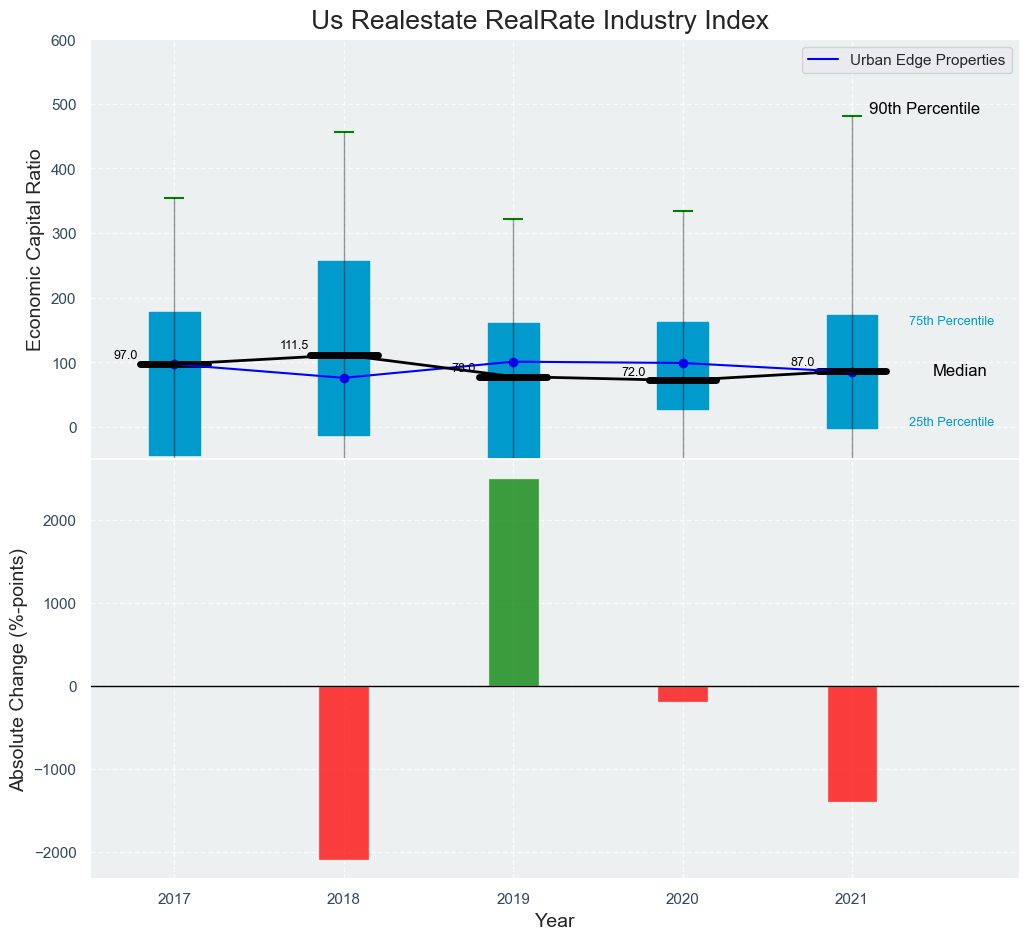1029x940 pixels.
Task: Click the small red 2020 change bar
Action: point(682,694)
